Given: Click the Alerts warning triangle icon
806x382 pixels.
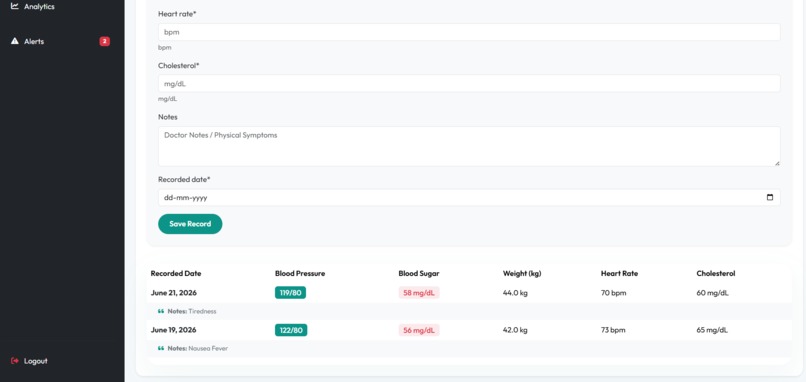Looking at the screenshot, I should click(14, 41).
